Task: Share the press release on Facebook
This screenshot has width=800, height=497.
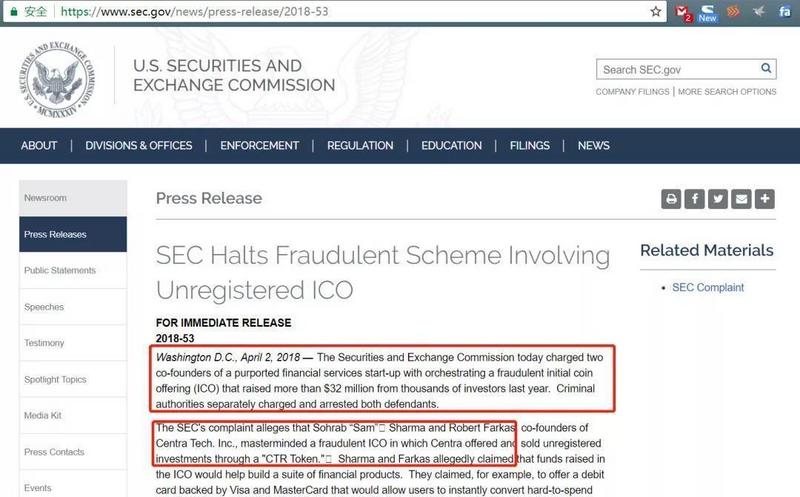Action: pyautogui.click(x=694, y=199)
